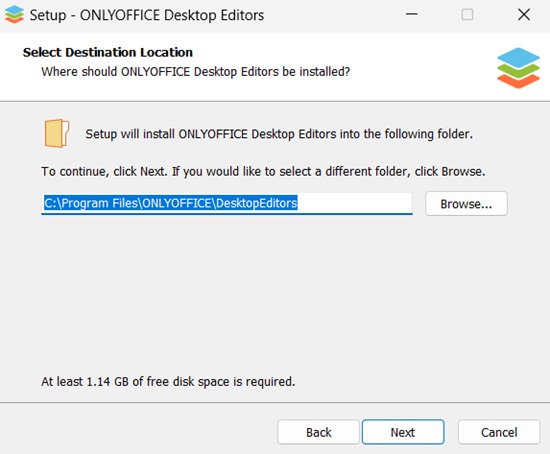Click the 'Setup - ONLYOFFICE Desktop Editors' title text
This screenshot has width=550, height=454.
click(x=147, y=15)
